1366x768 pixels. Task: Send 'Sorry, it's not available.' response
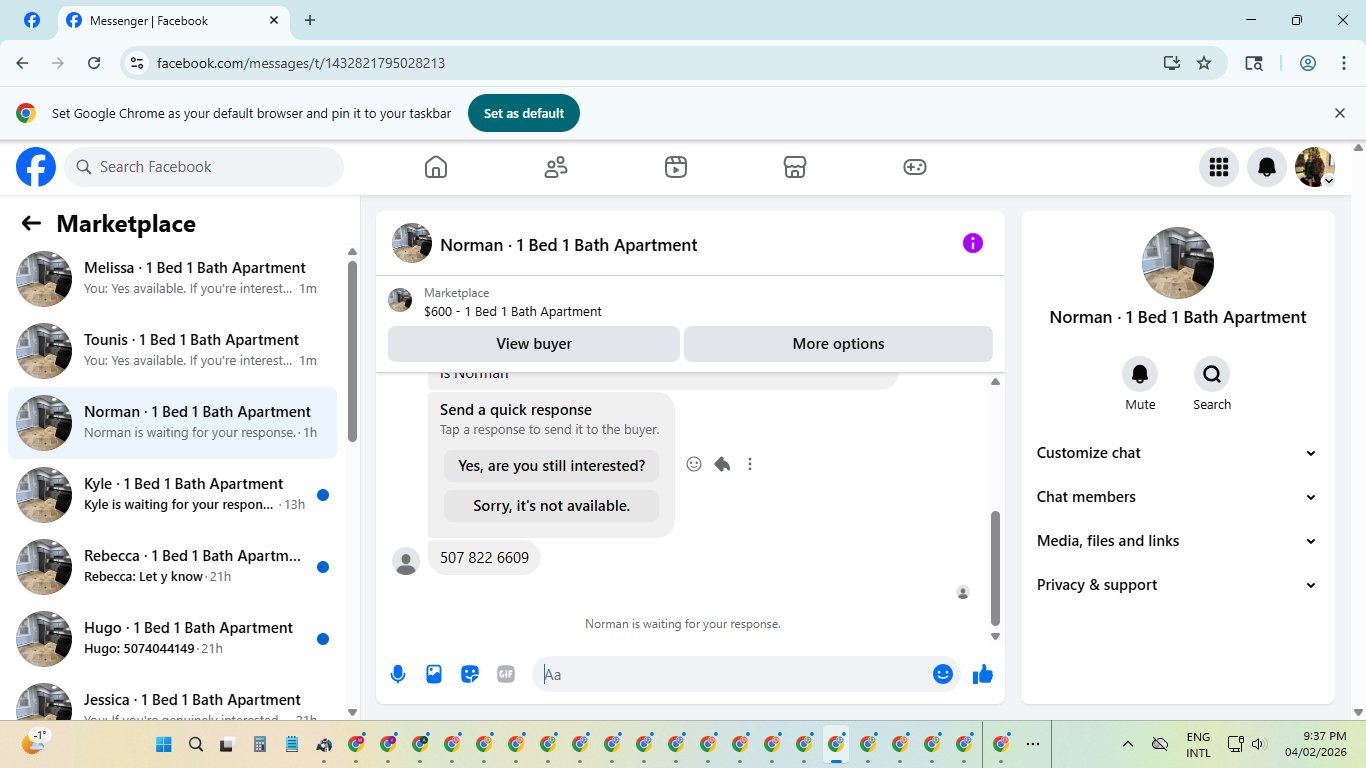[551, 506]
